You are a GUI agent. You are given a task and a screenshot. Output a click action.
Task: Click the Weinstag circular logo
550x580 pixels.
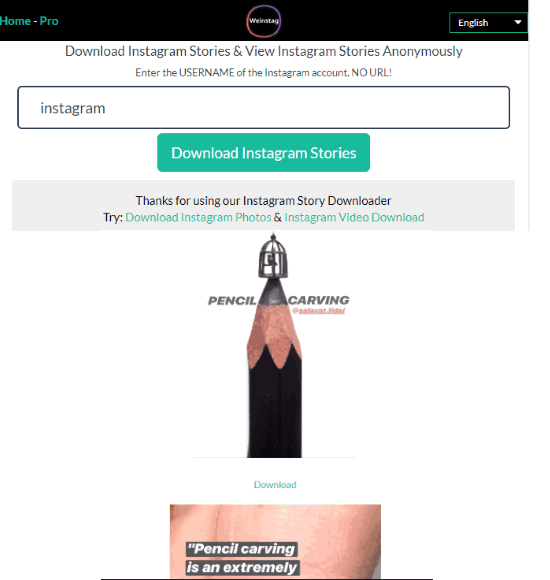click(x=263, y=21)
